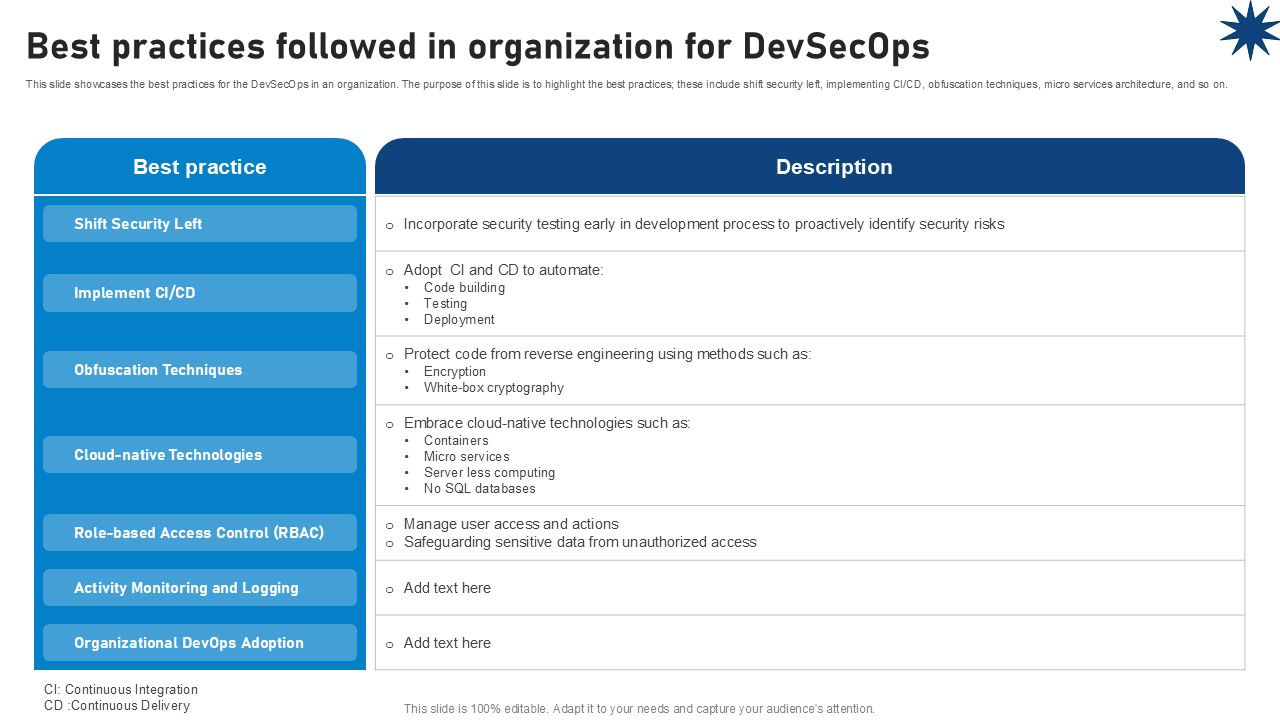Click 'Safeguarding sensitive data from unauthorized access'

click(x=580, y=542)
